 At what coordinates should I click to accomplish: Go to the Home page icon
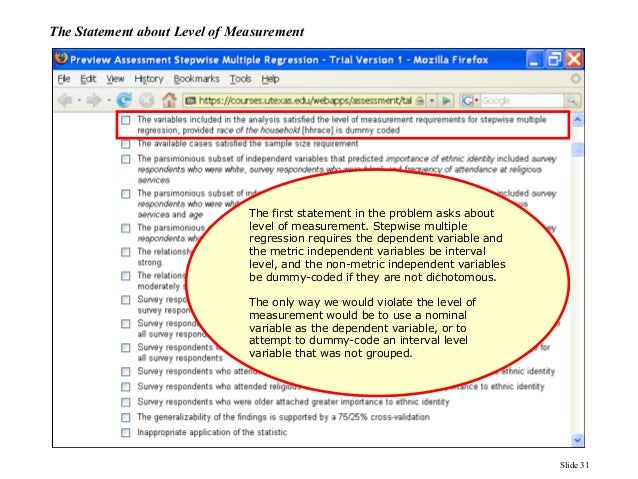click(x=169, y=100)
